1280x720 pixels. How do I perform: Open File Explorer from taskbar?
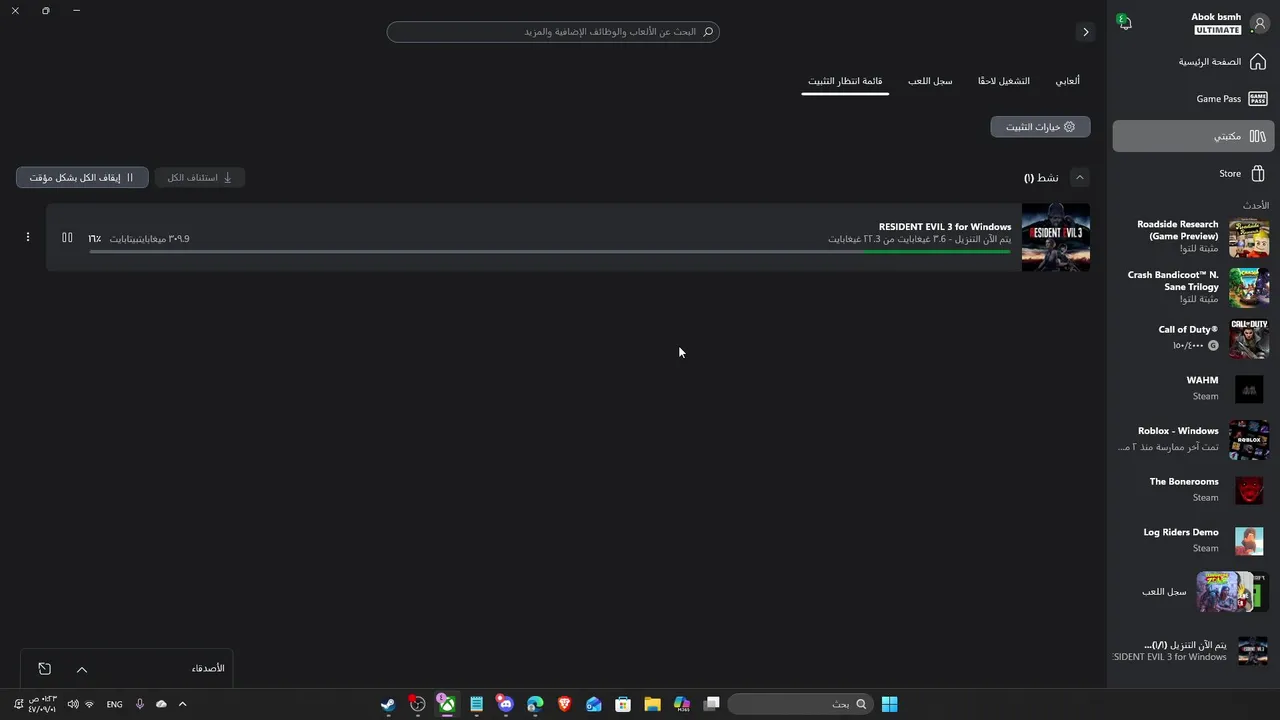click(652, 704)
